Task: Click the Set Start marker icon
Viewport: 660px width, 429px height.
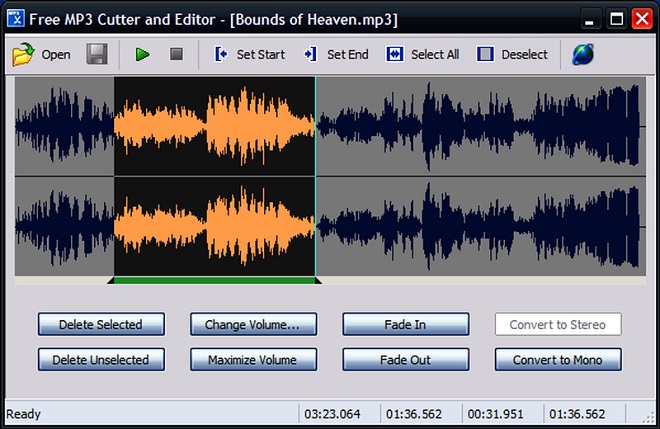Action: click(x=221, y=54)
